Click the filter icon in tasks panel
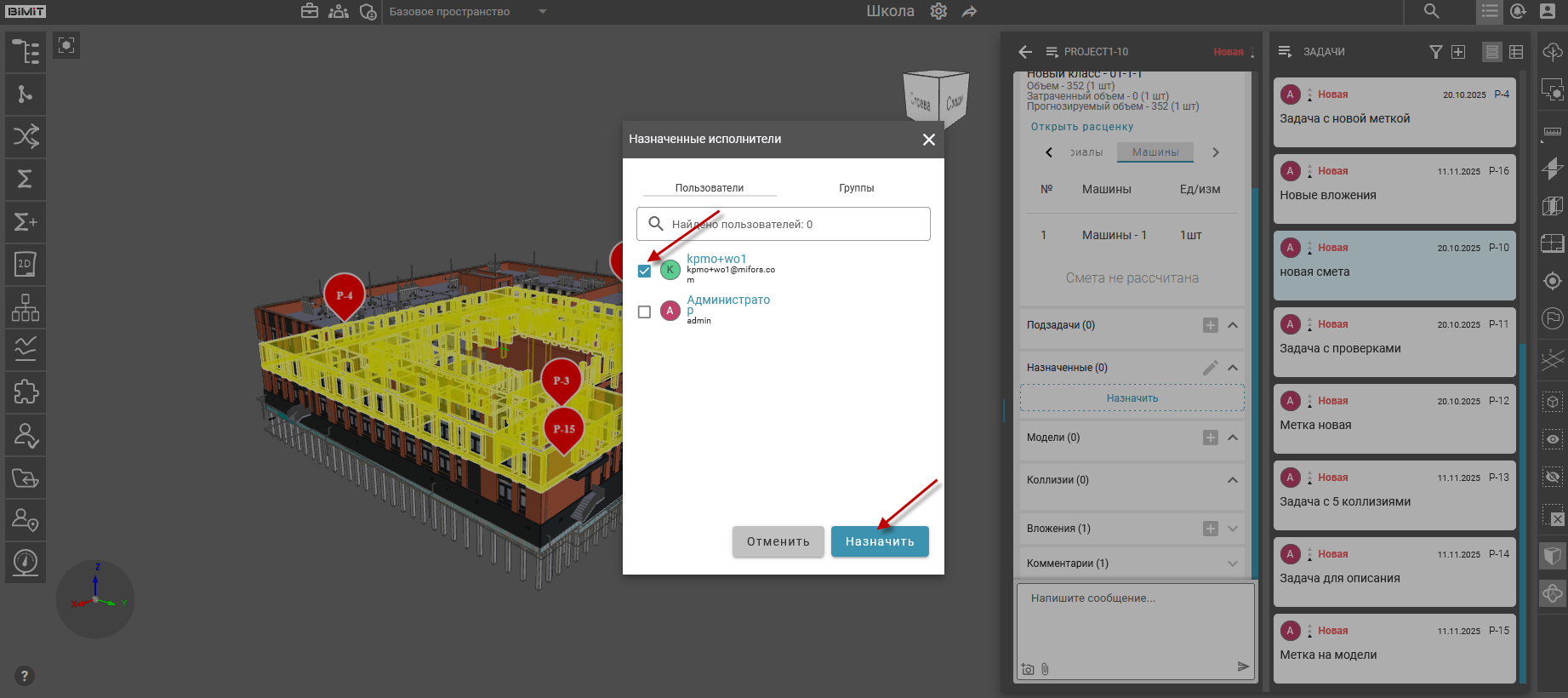 [1436, 52]
